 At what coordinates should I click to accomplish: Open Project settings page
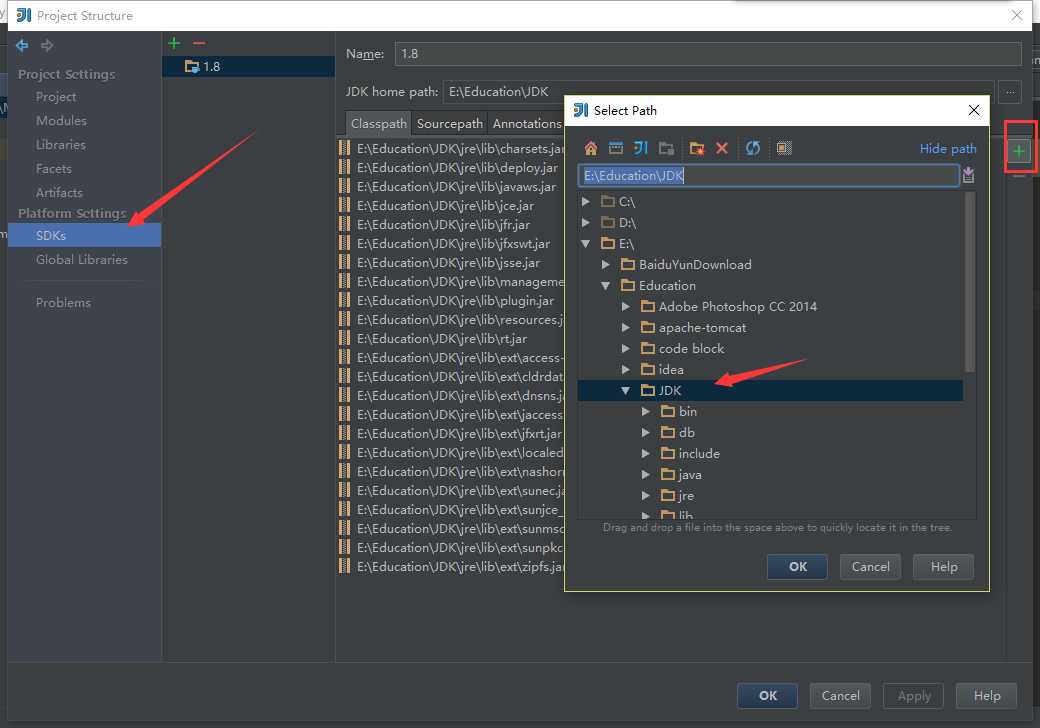tap(56, 97)
